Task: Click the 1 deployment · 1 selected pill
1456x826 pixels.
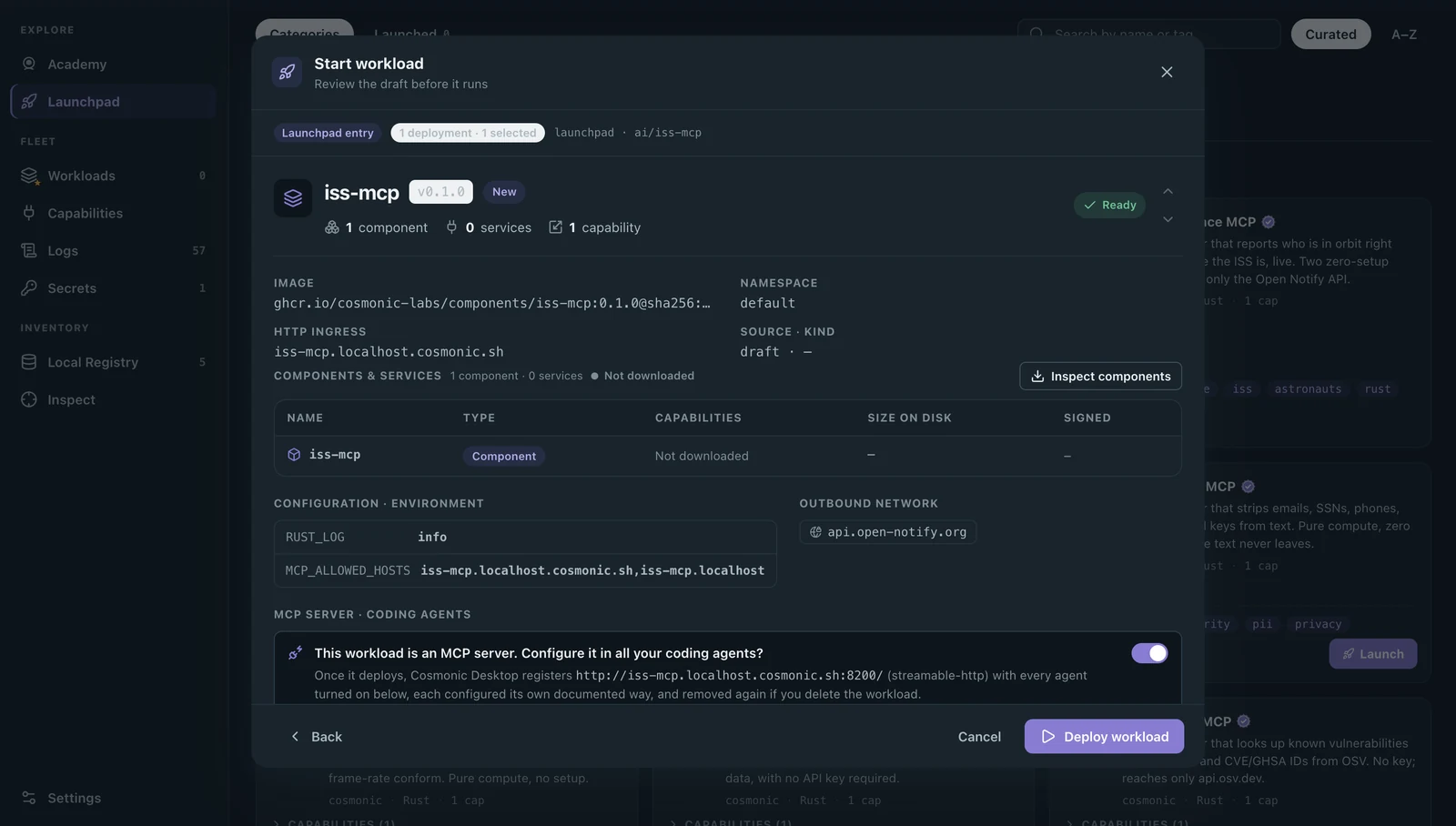Action: pos(468,133)
